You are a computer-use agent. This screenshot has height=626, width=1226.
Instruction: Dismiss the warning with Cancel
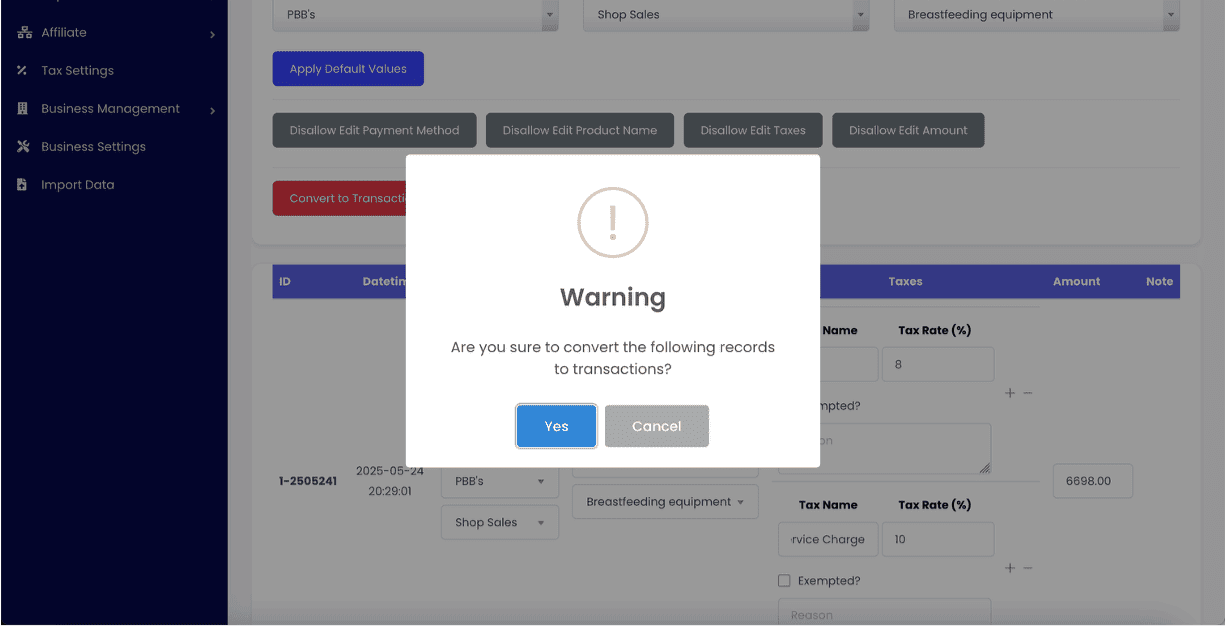click(x=656, y=426)
